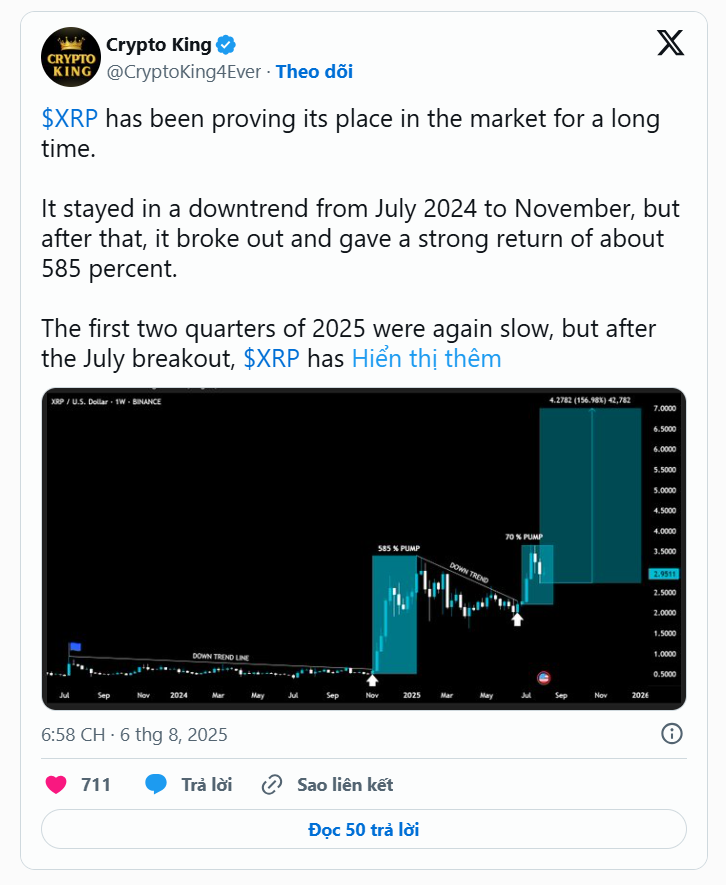The width and height of the screenshot is (726, 885).
Task: Click the teal 2.9511 price label
Action: (x=662, y=574)
